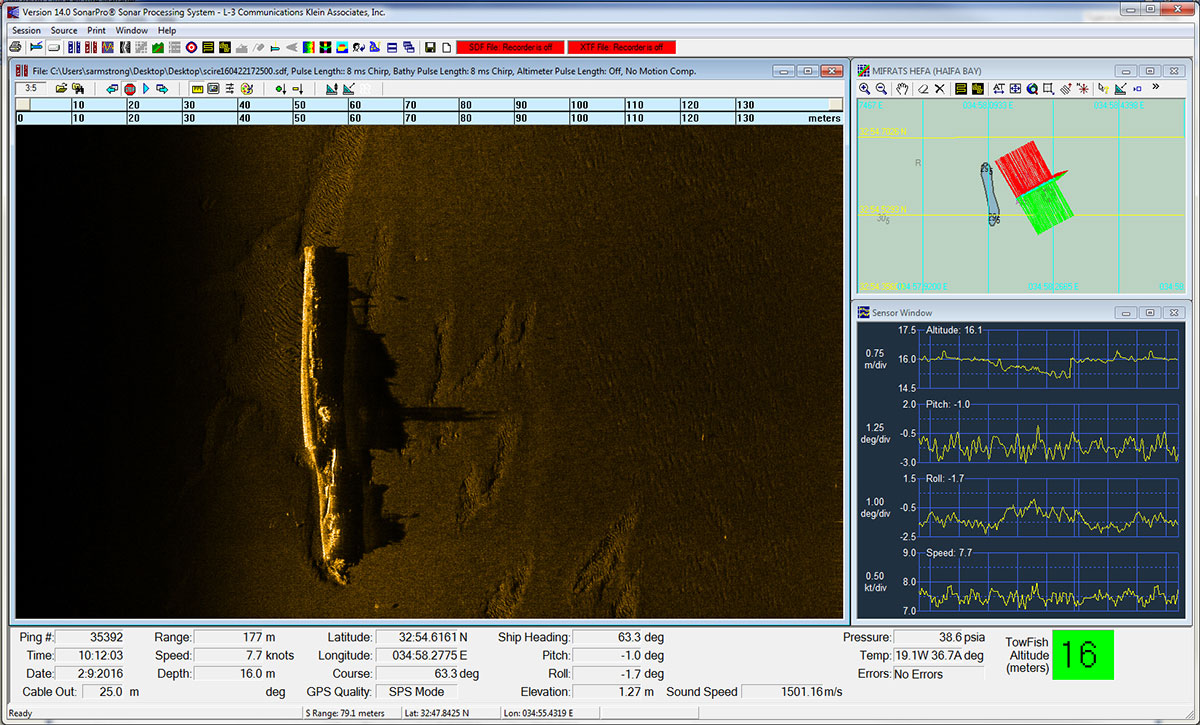Toggle the yellow ruler scale-lines icon
The height and width of the screenshot is (725, 1200).
click(198, 89)
